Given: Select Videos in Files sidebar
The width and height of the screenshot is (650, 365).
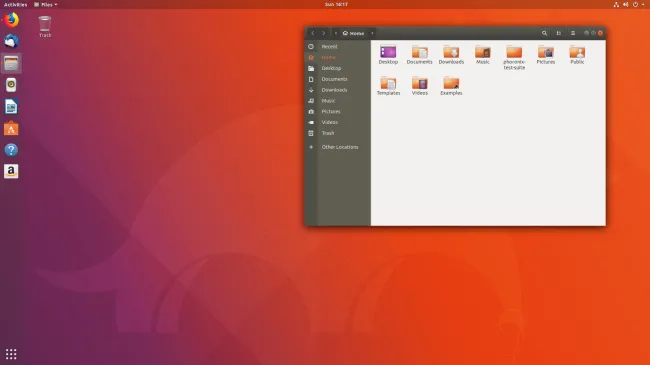Looking at the screenshot, I should 337,122.
